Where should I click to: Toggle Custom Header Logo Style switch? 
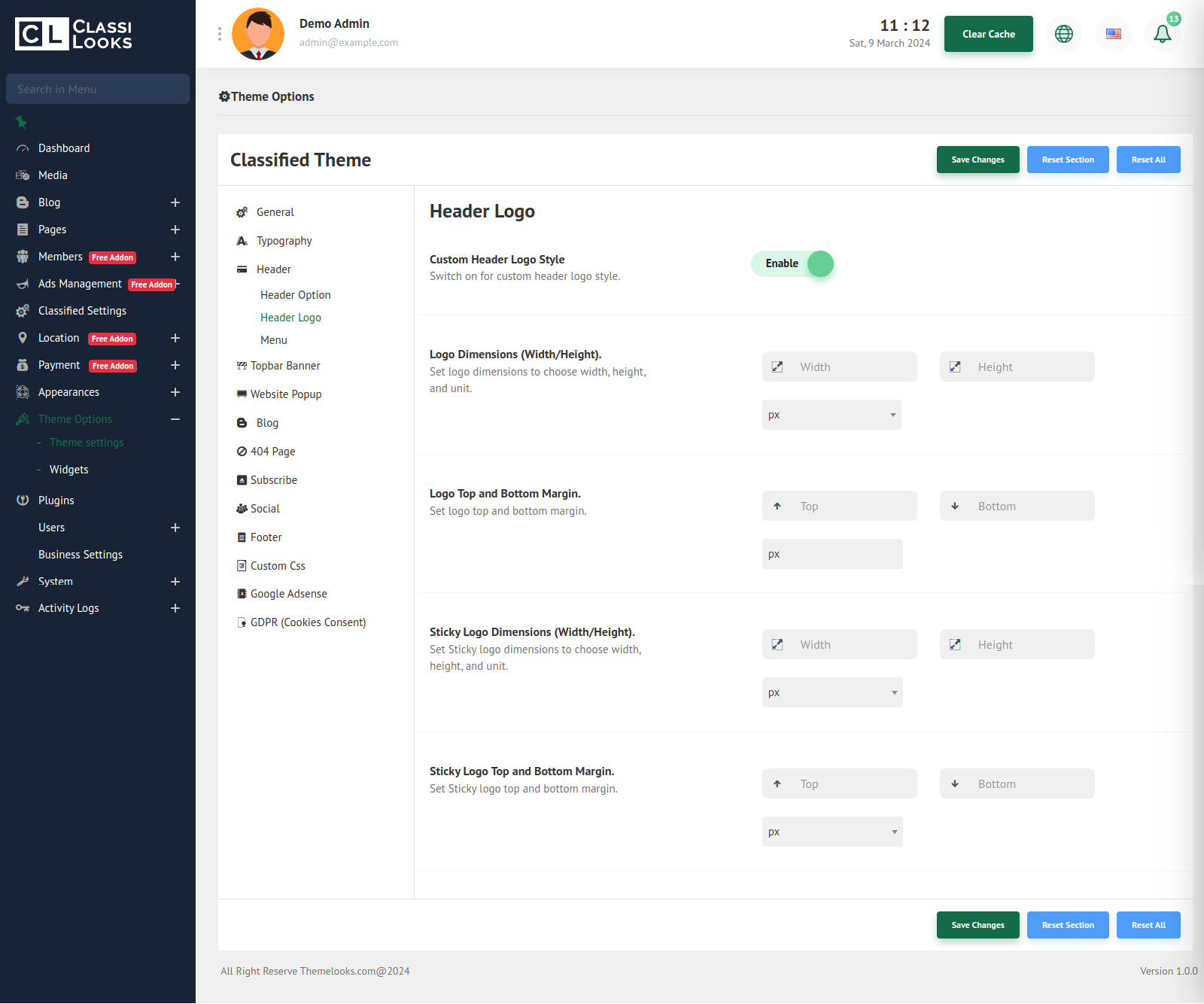[792, 264]
